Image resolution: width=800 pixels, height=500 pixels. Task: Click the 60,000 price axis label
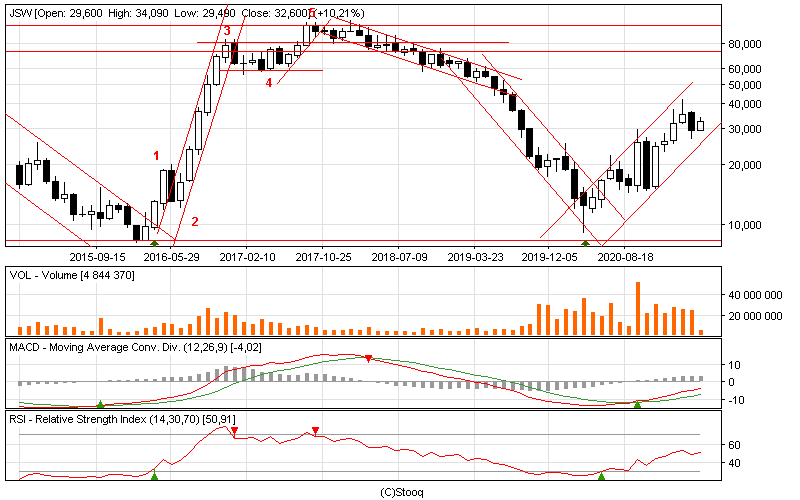click(745, 69)
